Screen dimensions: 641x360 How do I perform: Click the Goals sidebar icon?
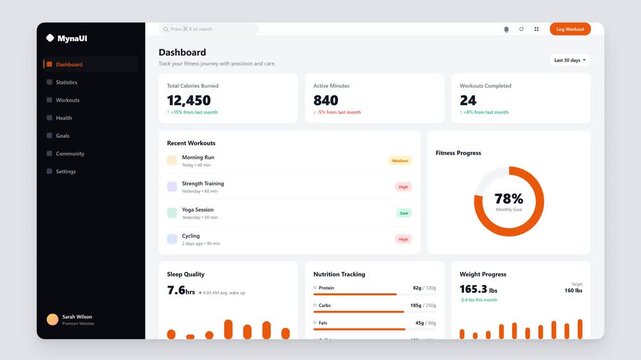coord(49,136)
